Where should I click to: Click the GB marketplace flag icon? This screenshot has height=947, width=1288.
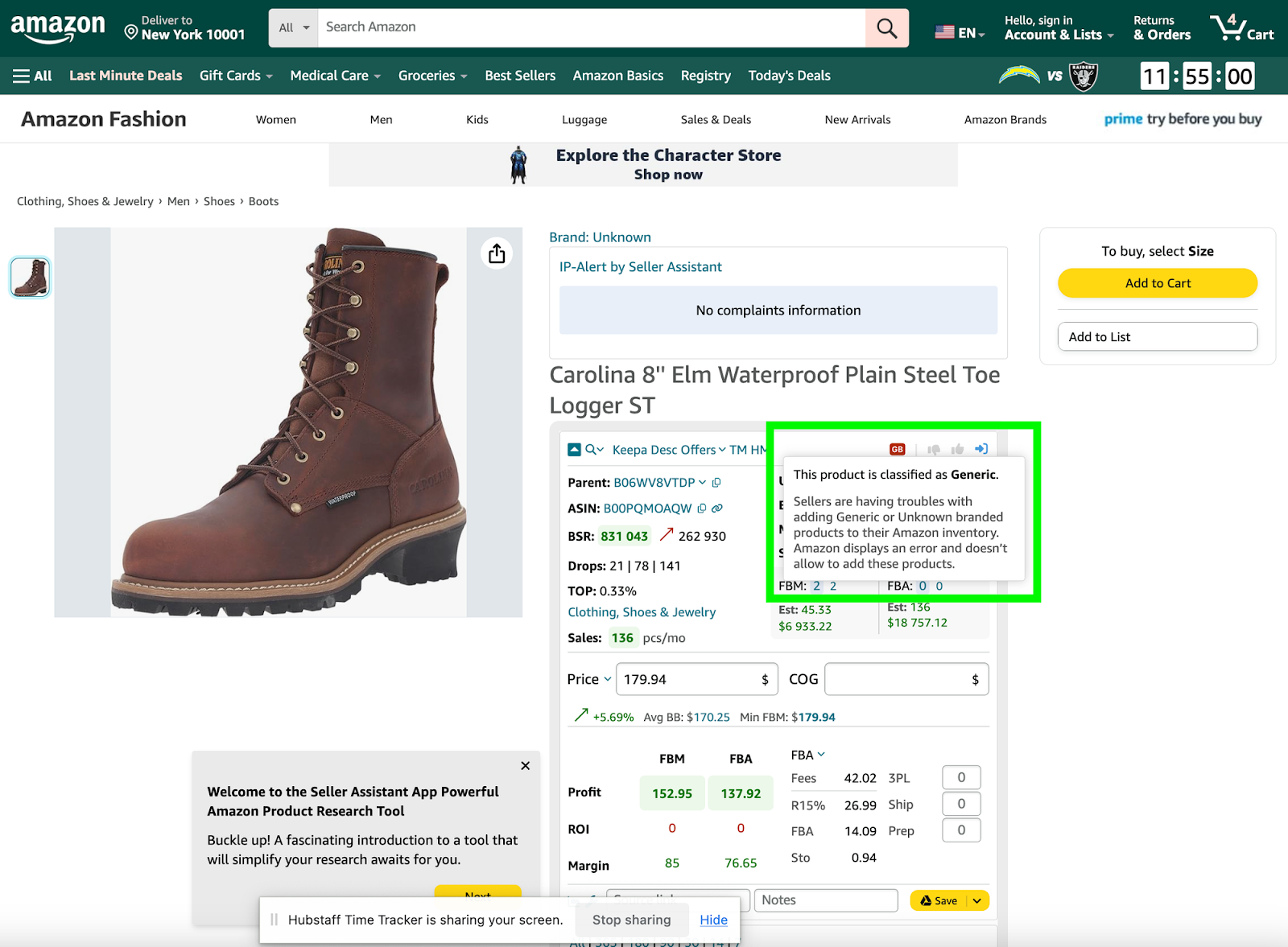coord(896,448)
